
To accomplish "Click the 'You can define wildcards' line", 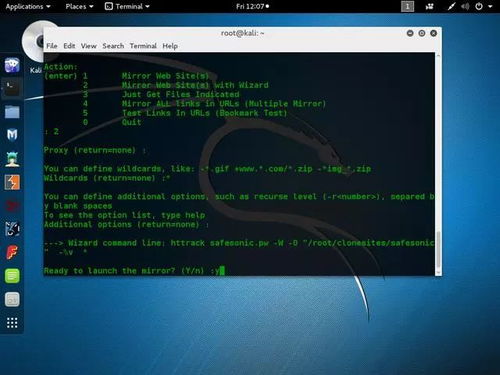I will (x=207, y=169).
